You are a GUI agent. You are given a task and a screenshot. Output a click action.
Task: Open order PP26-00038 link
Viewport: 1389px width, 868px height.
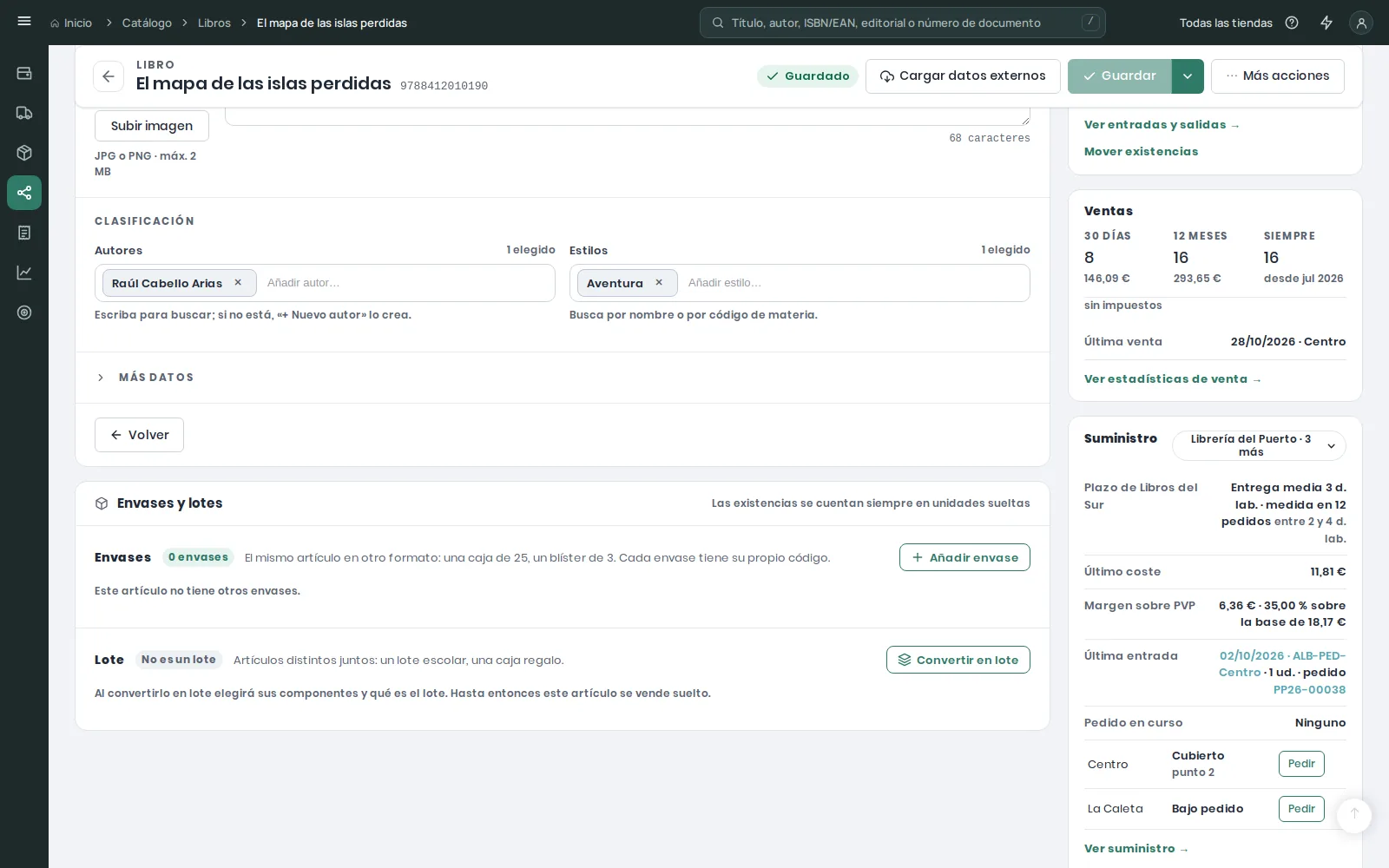pos(1309,690)
